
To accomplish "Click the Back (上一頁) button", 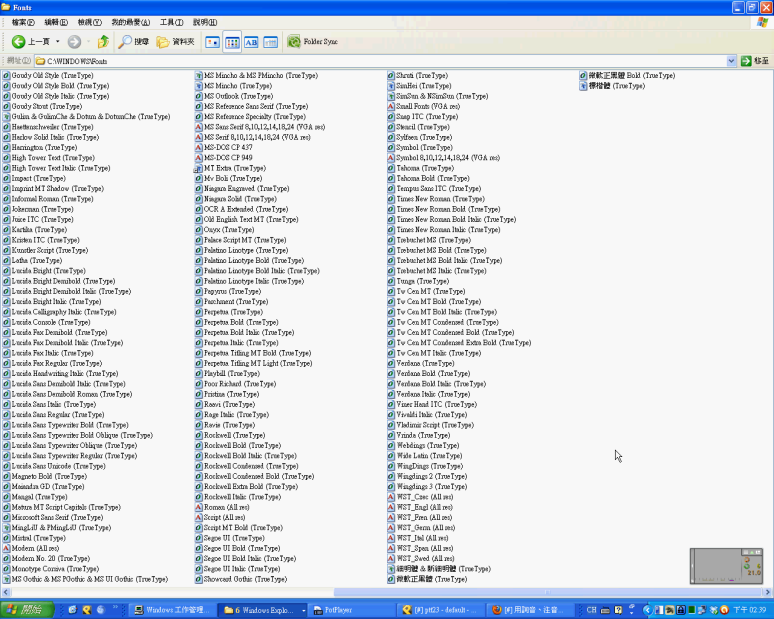I will coord(30,42).
